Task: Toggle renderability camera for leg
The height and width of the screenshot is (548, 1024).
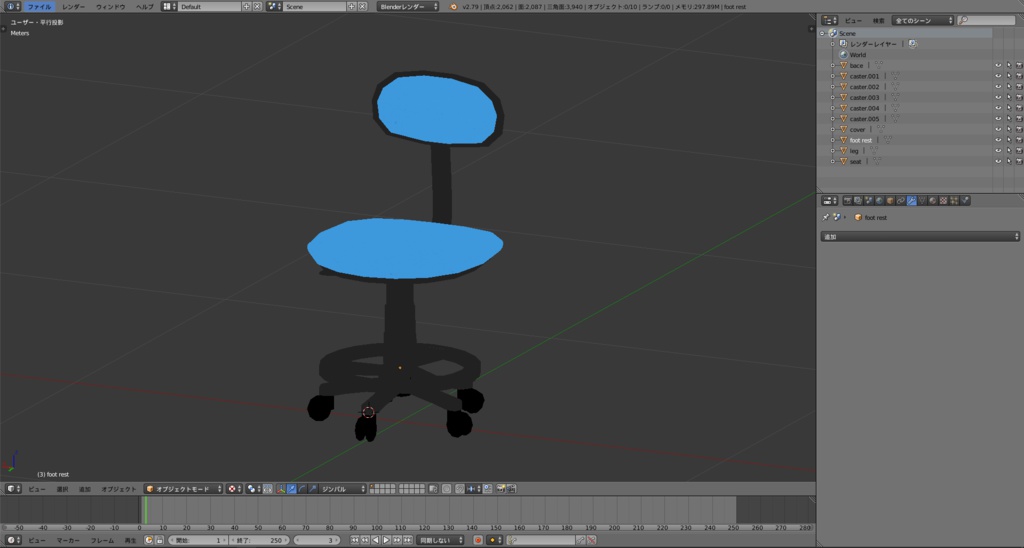Action: coord(1019,151)
